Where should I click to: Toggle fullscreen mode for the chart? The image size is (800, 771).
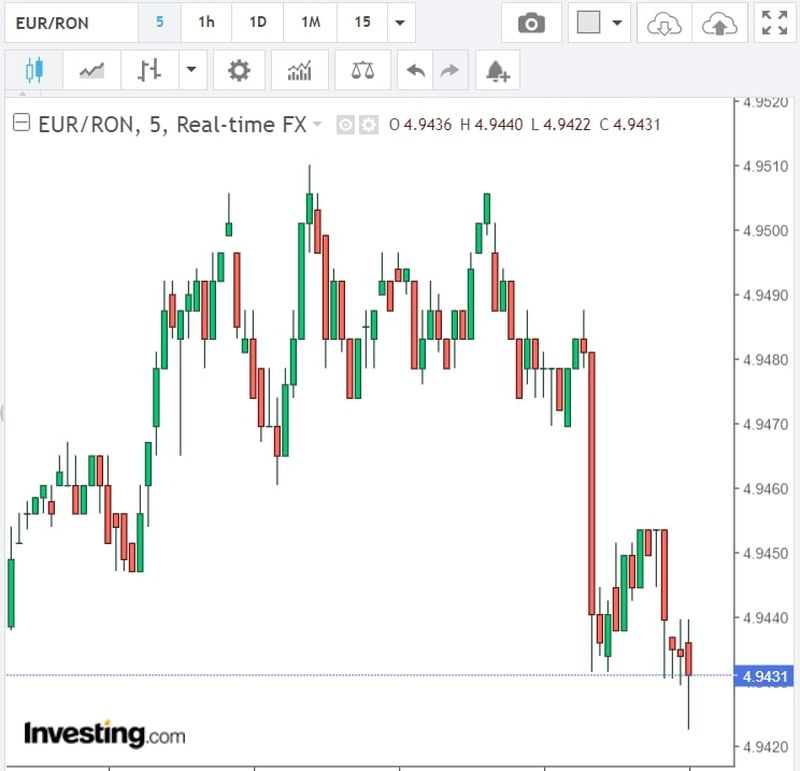tap(774, 23)
